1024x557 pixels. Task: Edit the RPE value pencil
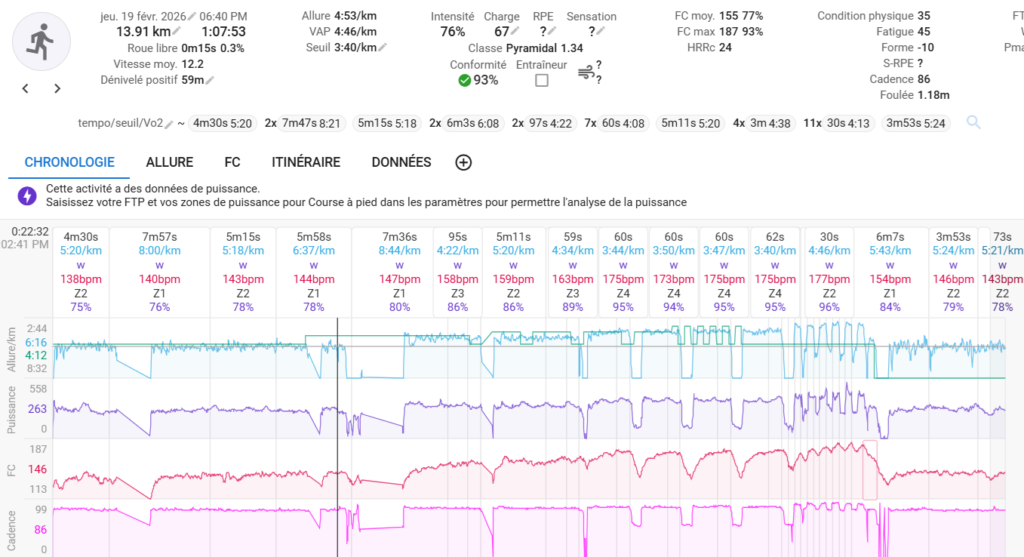tap(549, 32)
